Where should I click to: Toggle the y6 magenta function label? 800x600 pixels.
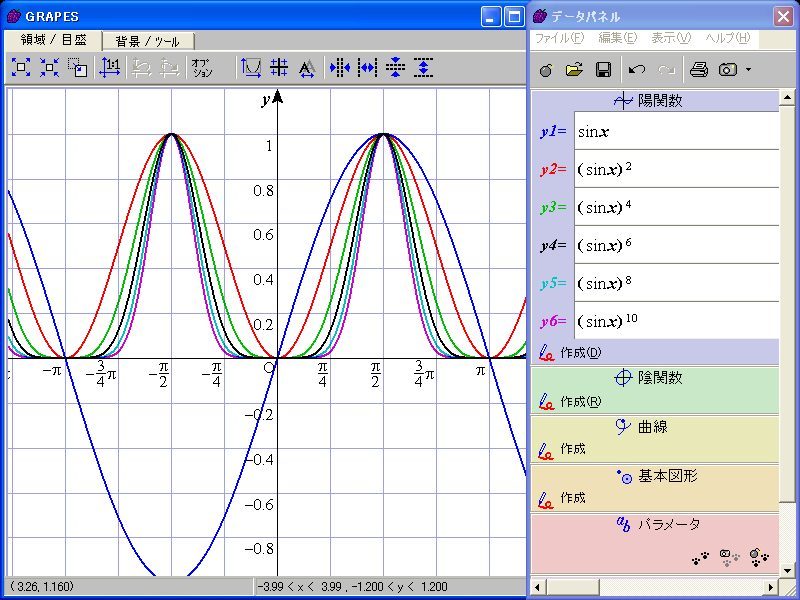[553, 321]
